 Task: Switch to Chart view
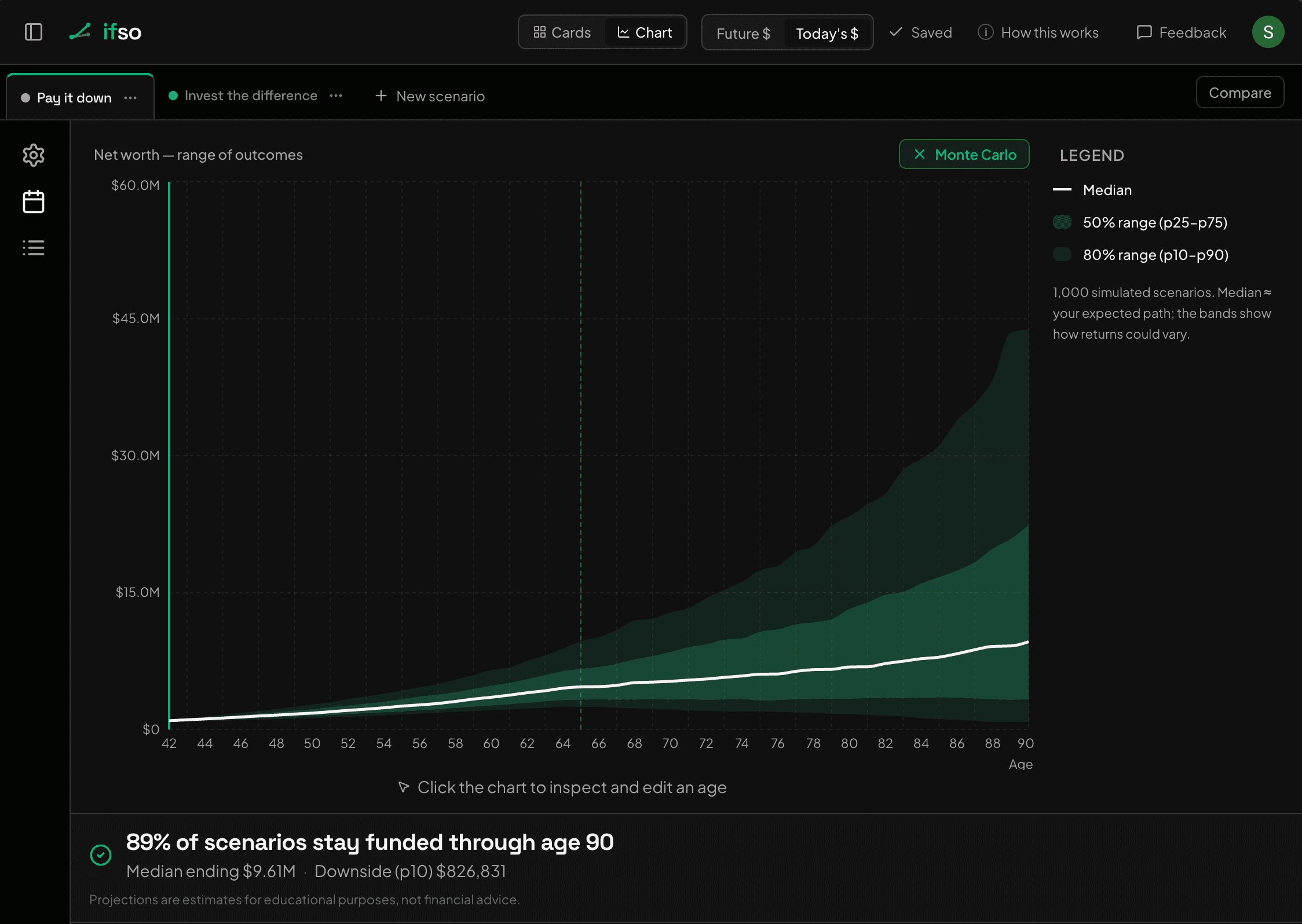point(645,32)
